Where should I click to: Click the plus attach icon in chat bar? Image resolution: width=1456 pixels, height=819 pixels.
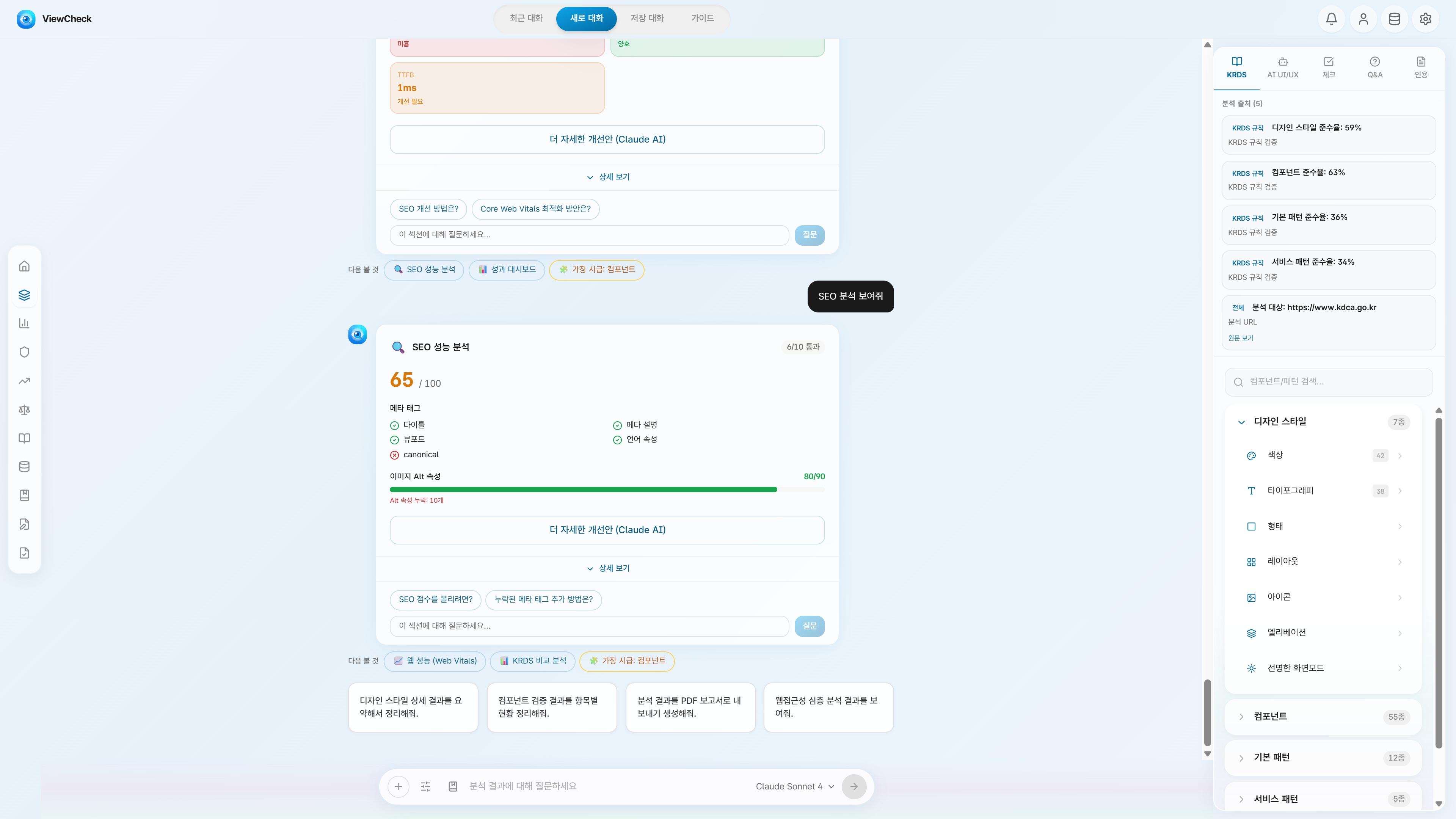pos(399,786)
